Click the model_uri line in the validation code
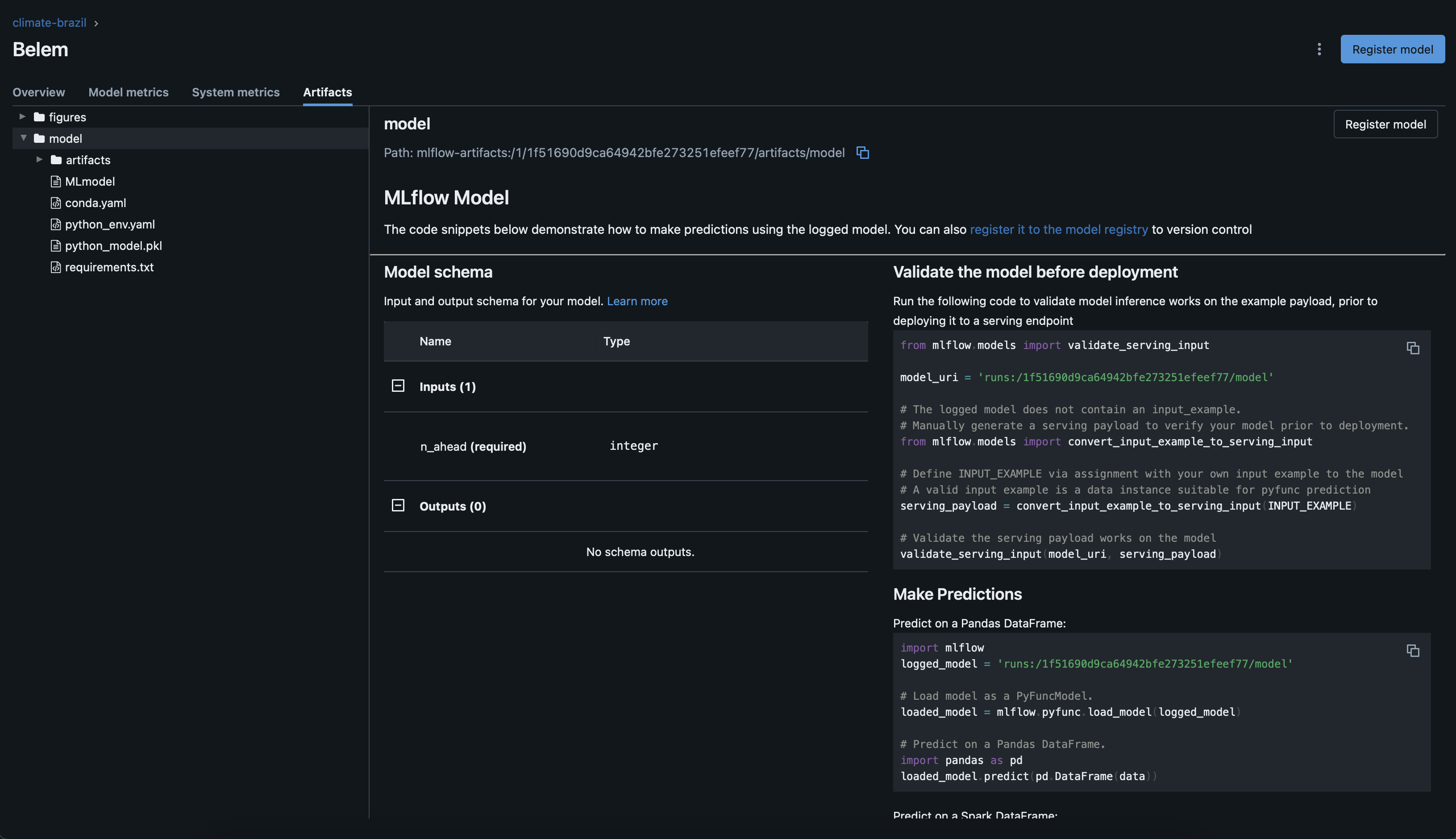 tap(1087, 378)
